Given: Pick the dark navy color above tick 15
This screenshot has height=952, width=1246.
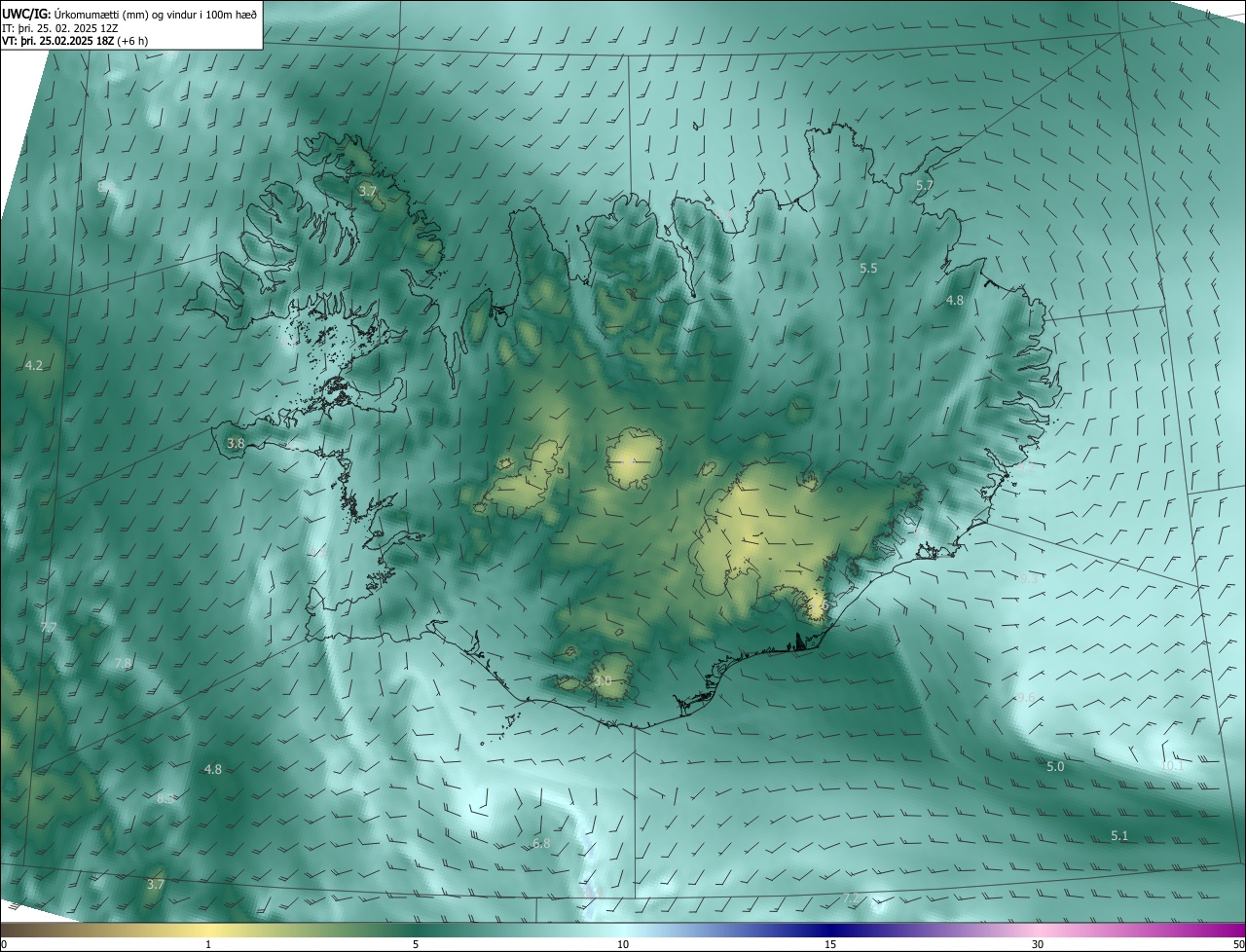Looking at the screenshot, I should pyautogui.click(x=830, y=931).
